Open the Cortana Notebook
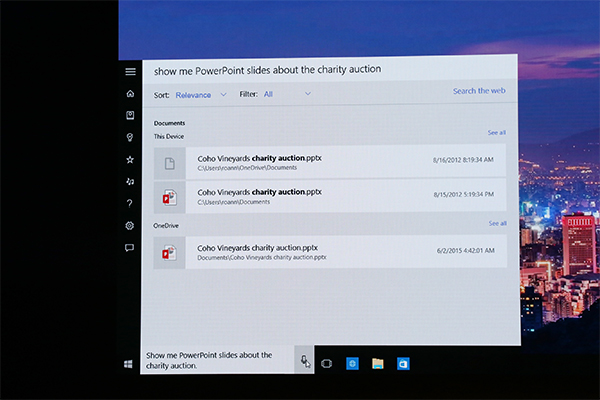The image size is (600, 400). pyautogui.click(x=130, y=115)
